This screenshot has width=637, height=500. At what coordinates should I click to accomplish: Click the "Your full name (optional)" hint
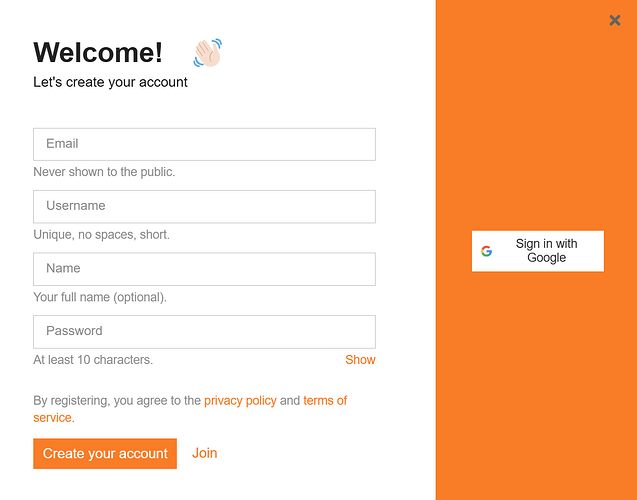click(100, 297)
